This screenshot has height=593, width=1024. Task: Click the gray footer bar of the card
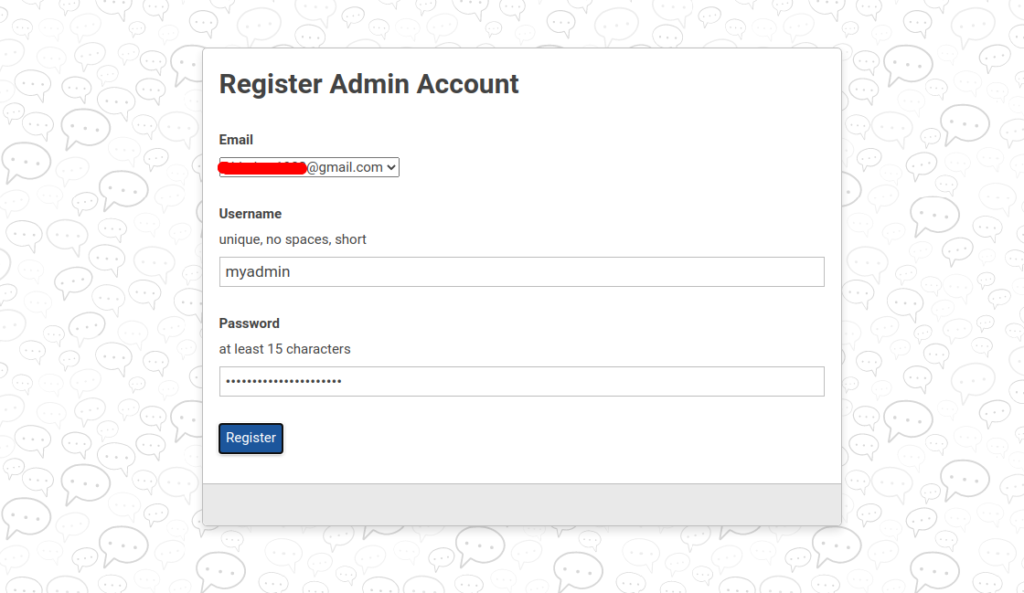(x=521, y=504)
